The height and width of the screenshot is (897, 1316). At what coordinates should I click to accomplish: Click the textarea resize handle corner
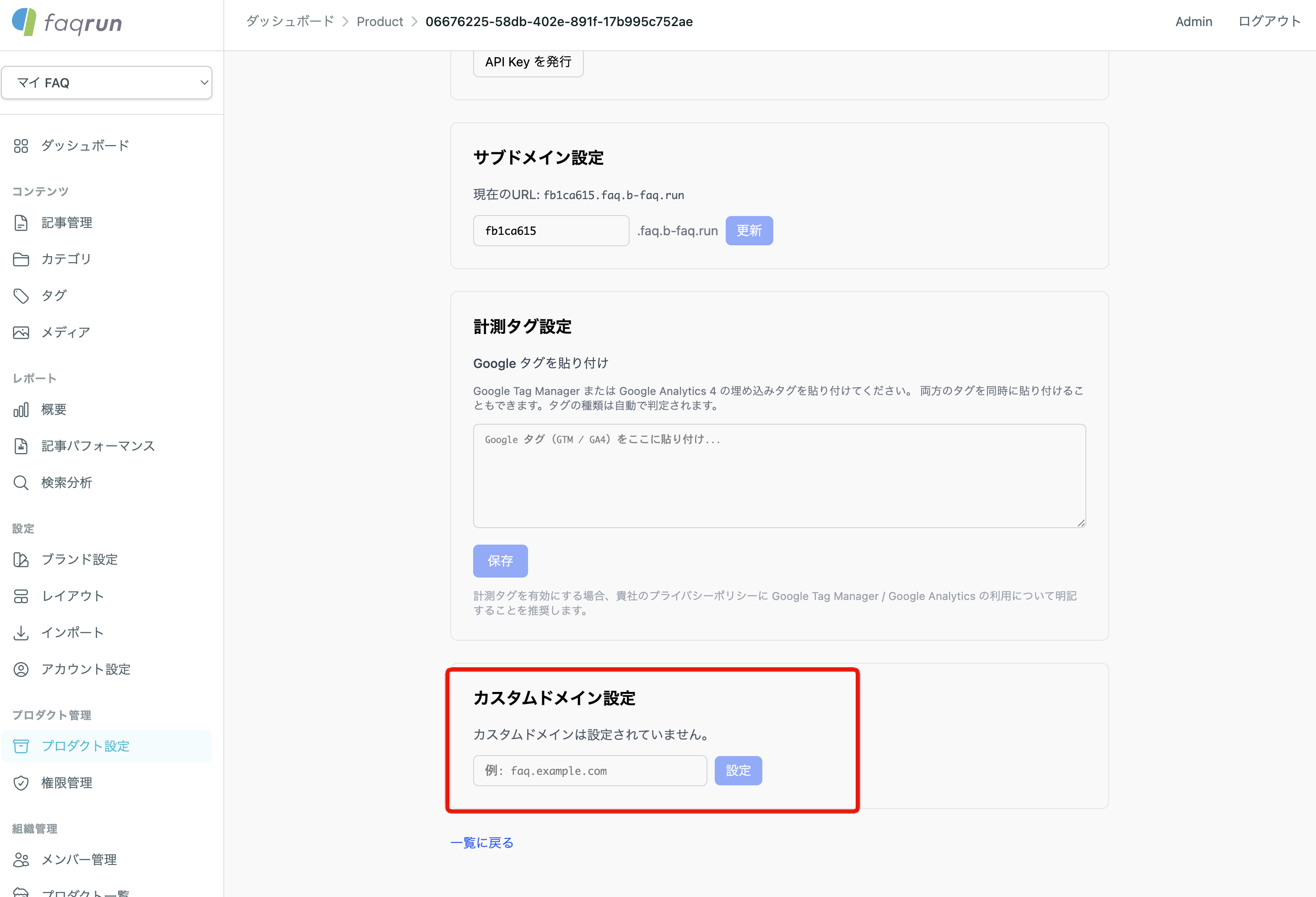(1081, 523)
